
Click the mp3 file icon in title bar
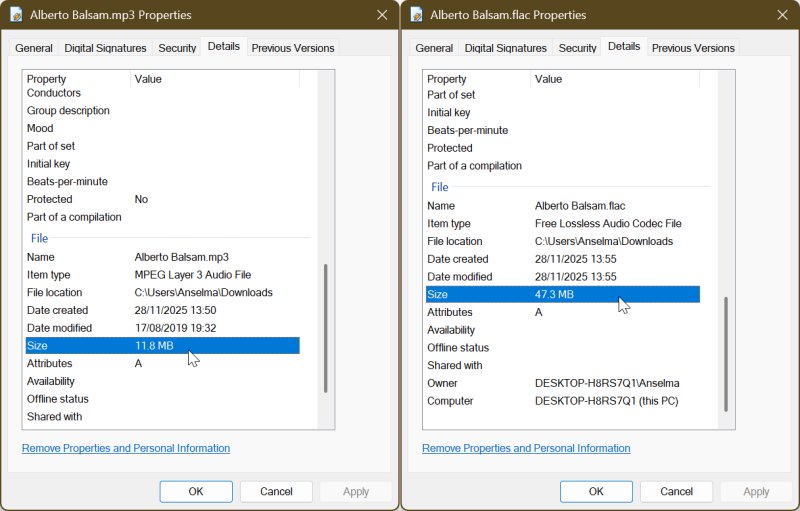coord(16,15)
